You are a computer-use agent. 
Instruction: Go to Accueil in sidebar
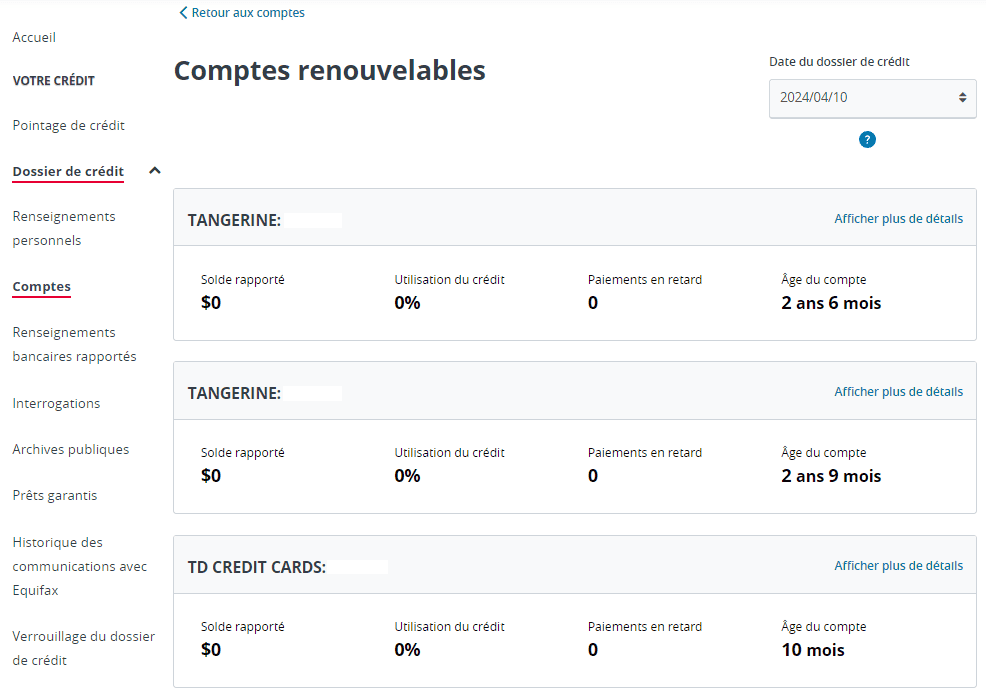[34, 37]
